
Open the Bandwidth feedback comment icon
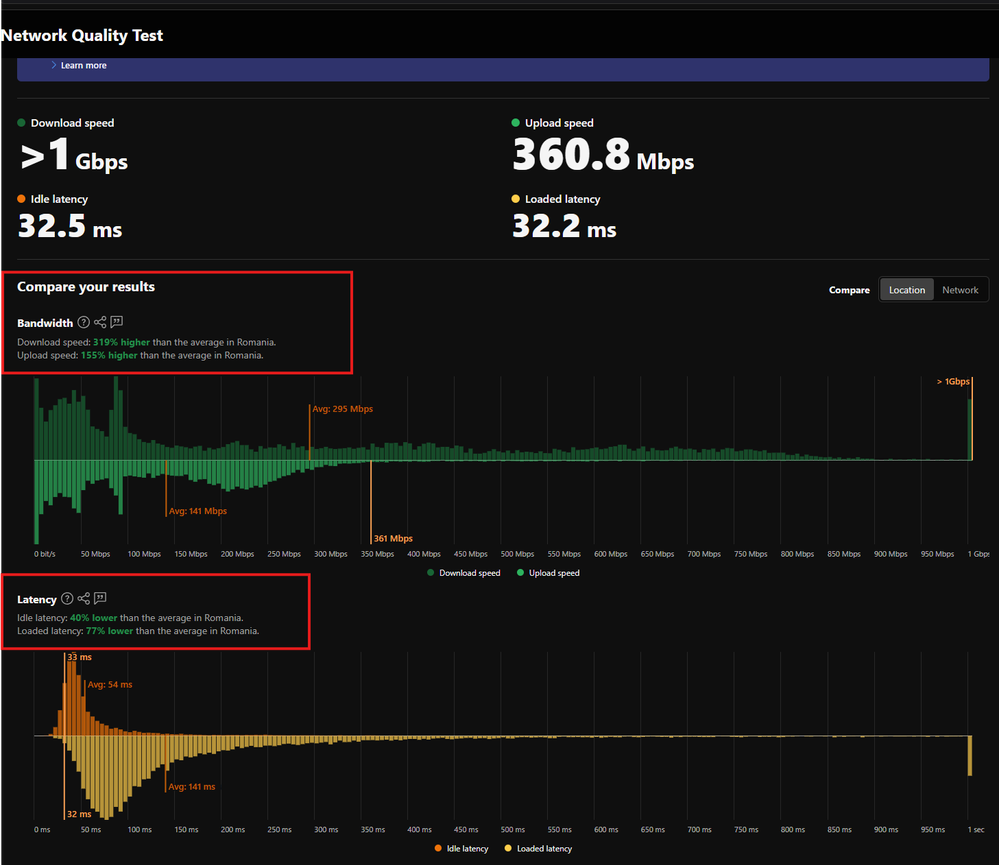tap(117, 322)
